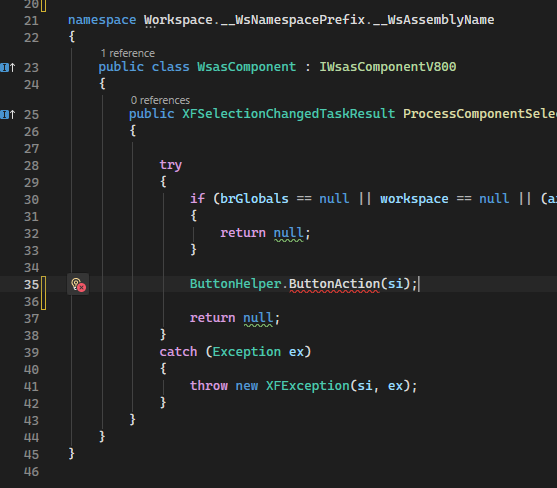Click the interface implementation glyph on line 23
This screenshot has height=488, width=557.
(x=8, y=67)
